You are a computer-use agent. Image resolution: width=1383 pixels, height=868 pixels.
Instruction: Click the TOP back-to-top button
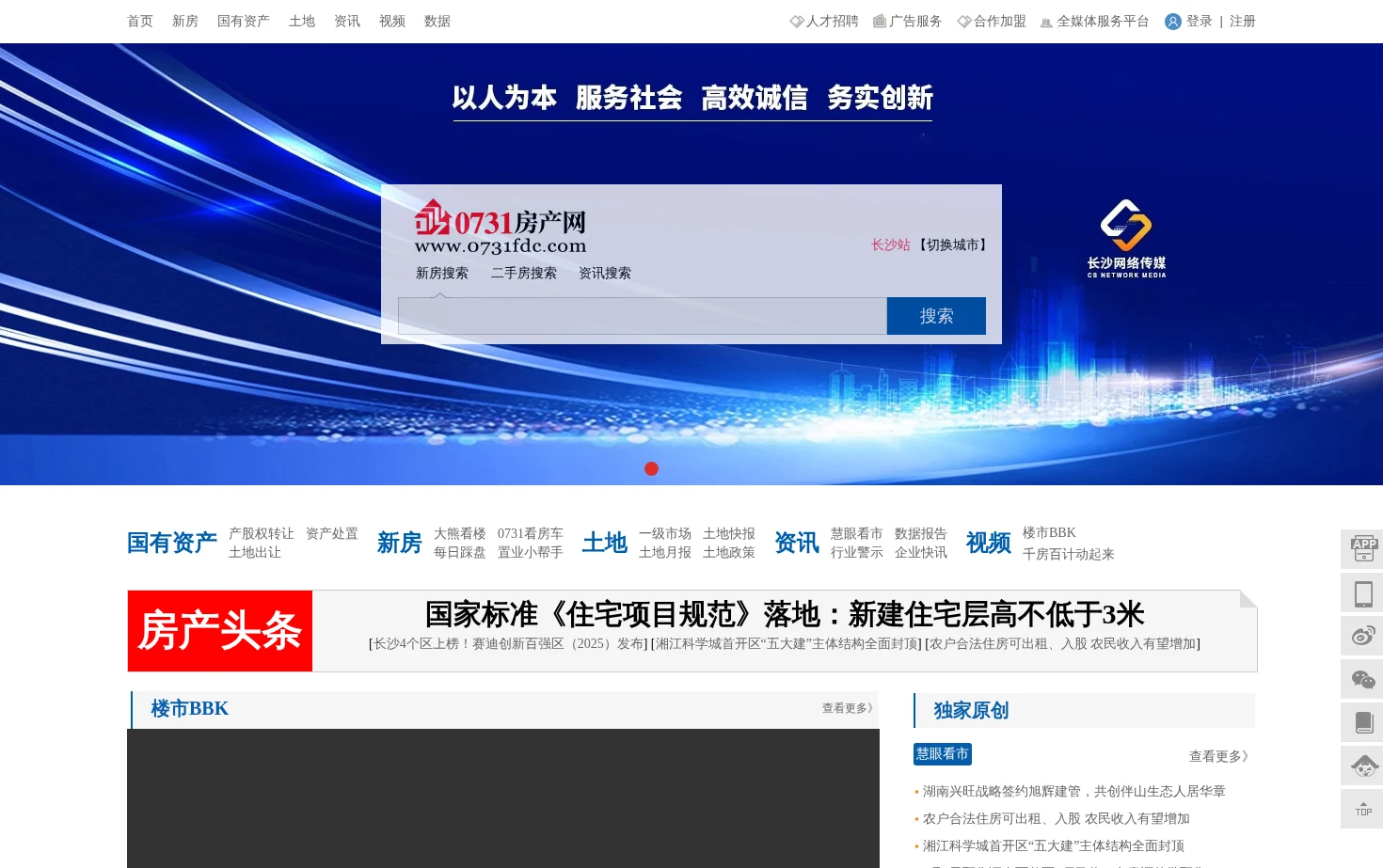point(1363,809)
